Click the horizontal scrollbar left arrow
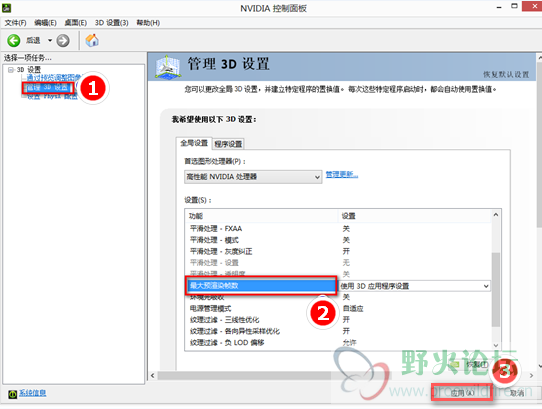Viewport: 542px width, 409px height. point(153,375)
